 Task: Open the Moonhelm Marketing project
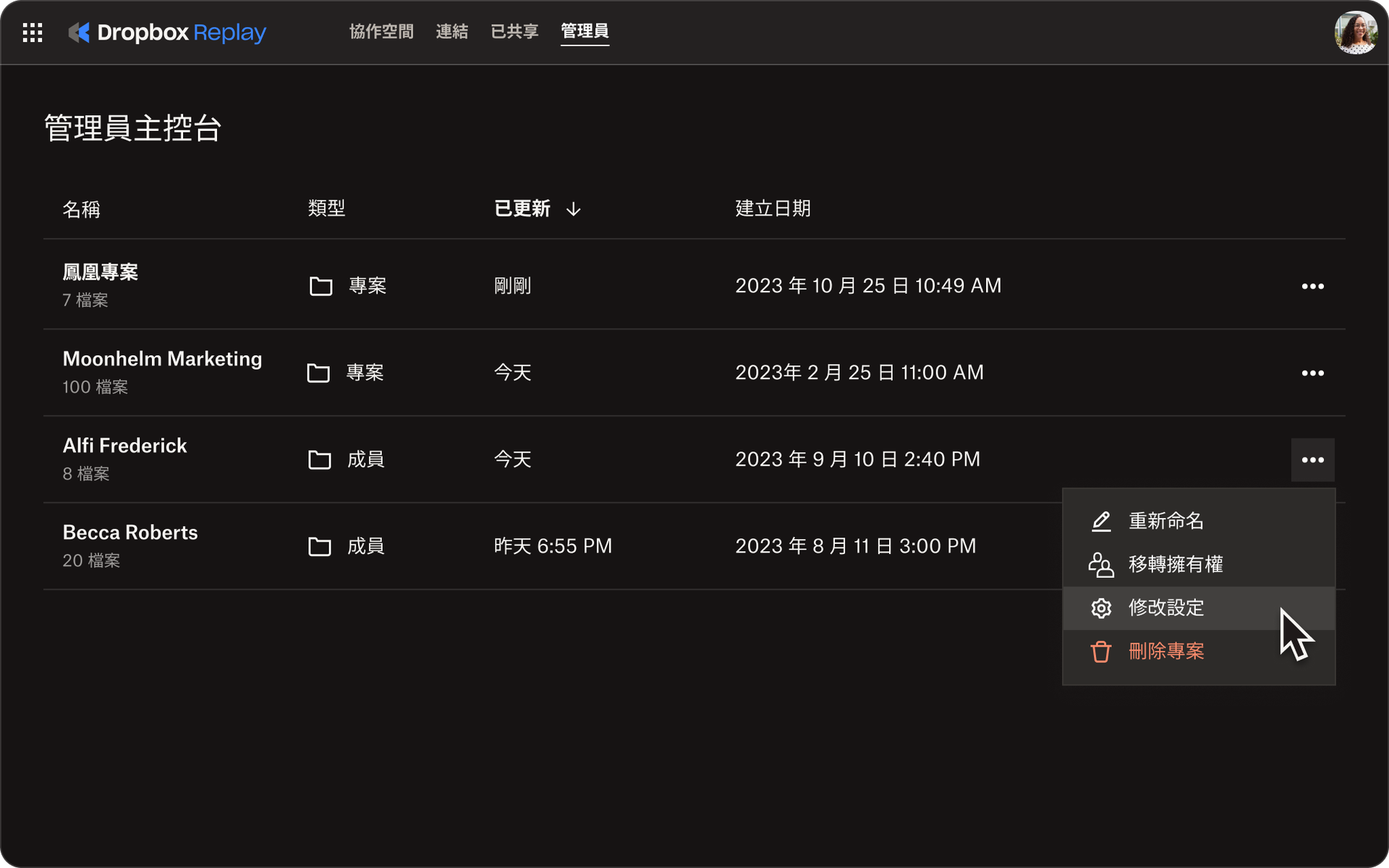coord(162,359)
